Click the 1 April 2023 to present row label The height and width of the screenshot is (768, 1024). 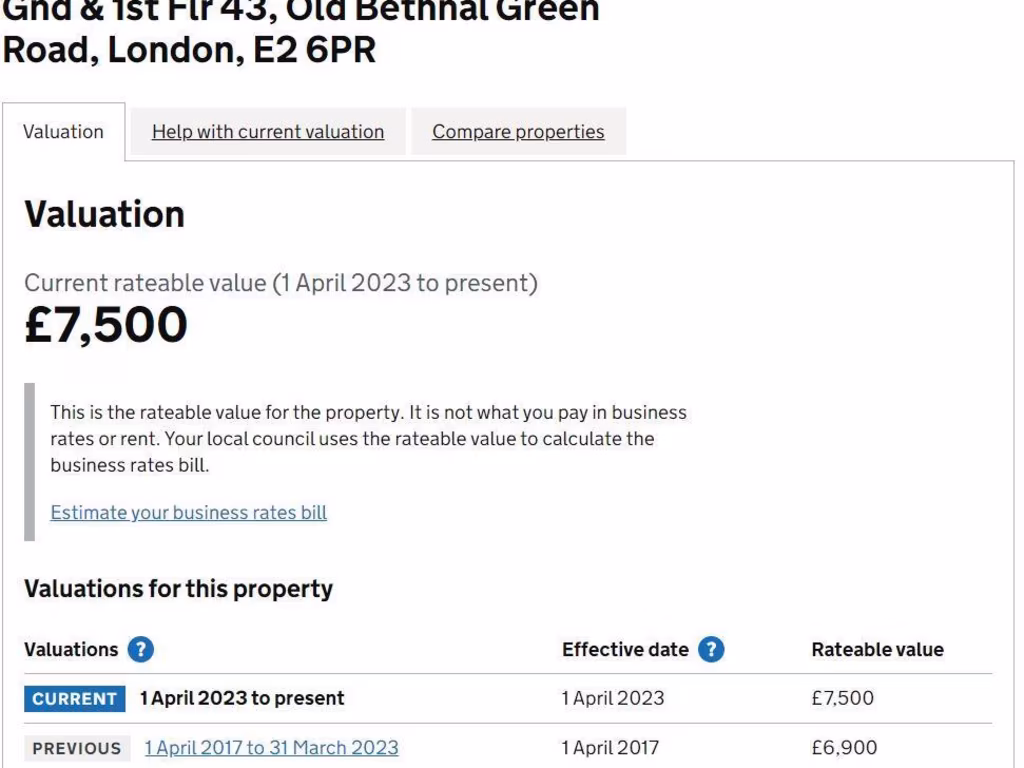click(x=242, y=699)
